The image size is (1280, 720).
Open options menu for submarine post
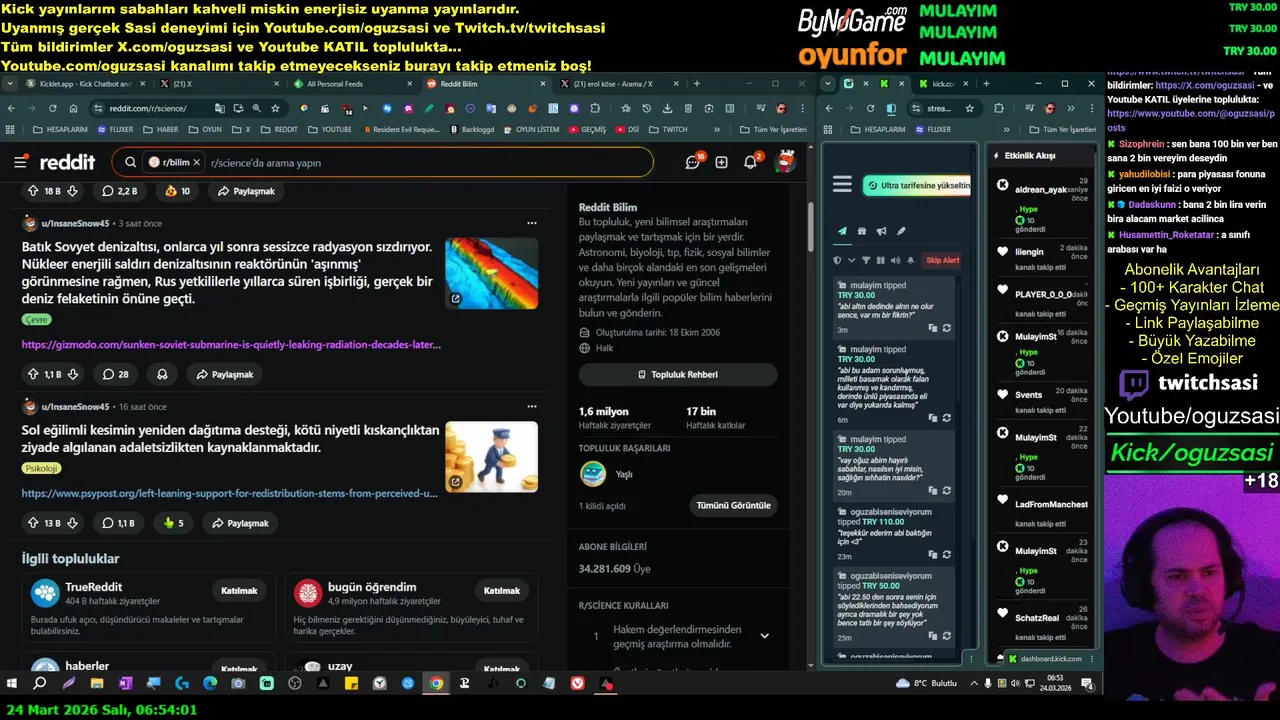pos(532,223)
